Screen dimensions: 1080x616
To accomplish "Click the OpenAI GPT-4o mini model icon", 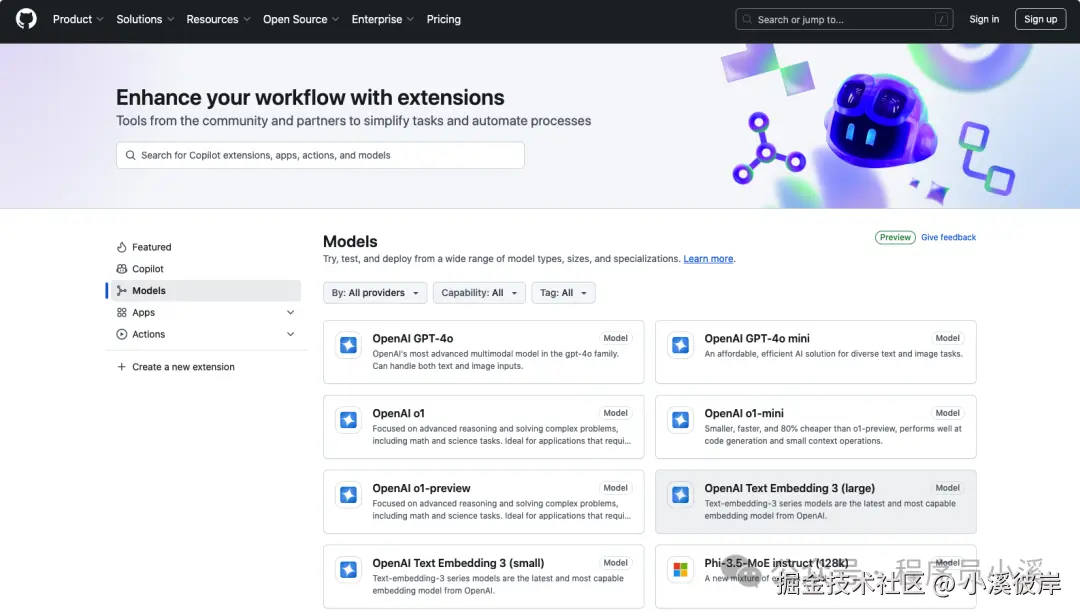I will (x=681, y=345).
